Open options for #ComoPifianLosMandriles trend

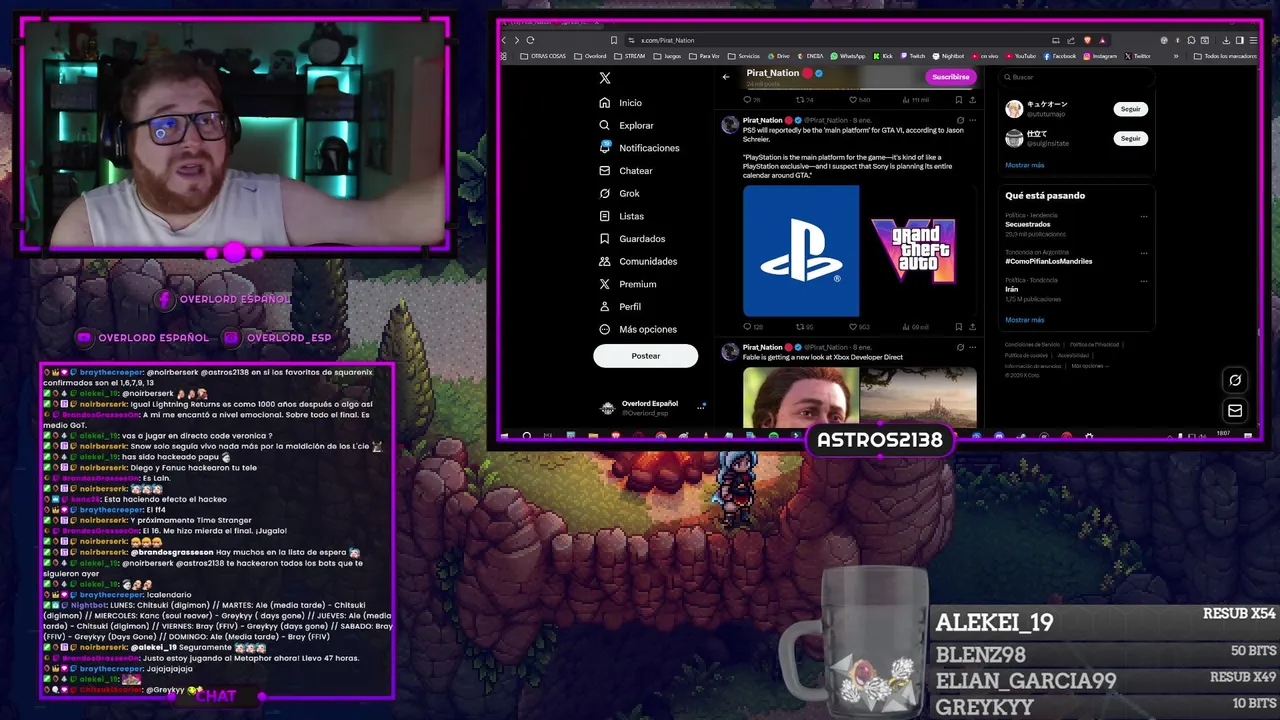1144,252
